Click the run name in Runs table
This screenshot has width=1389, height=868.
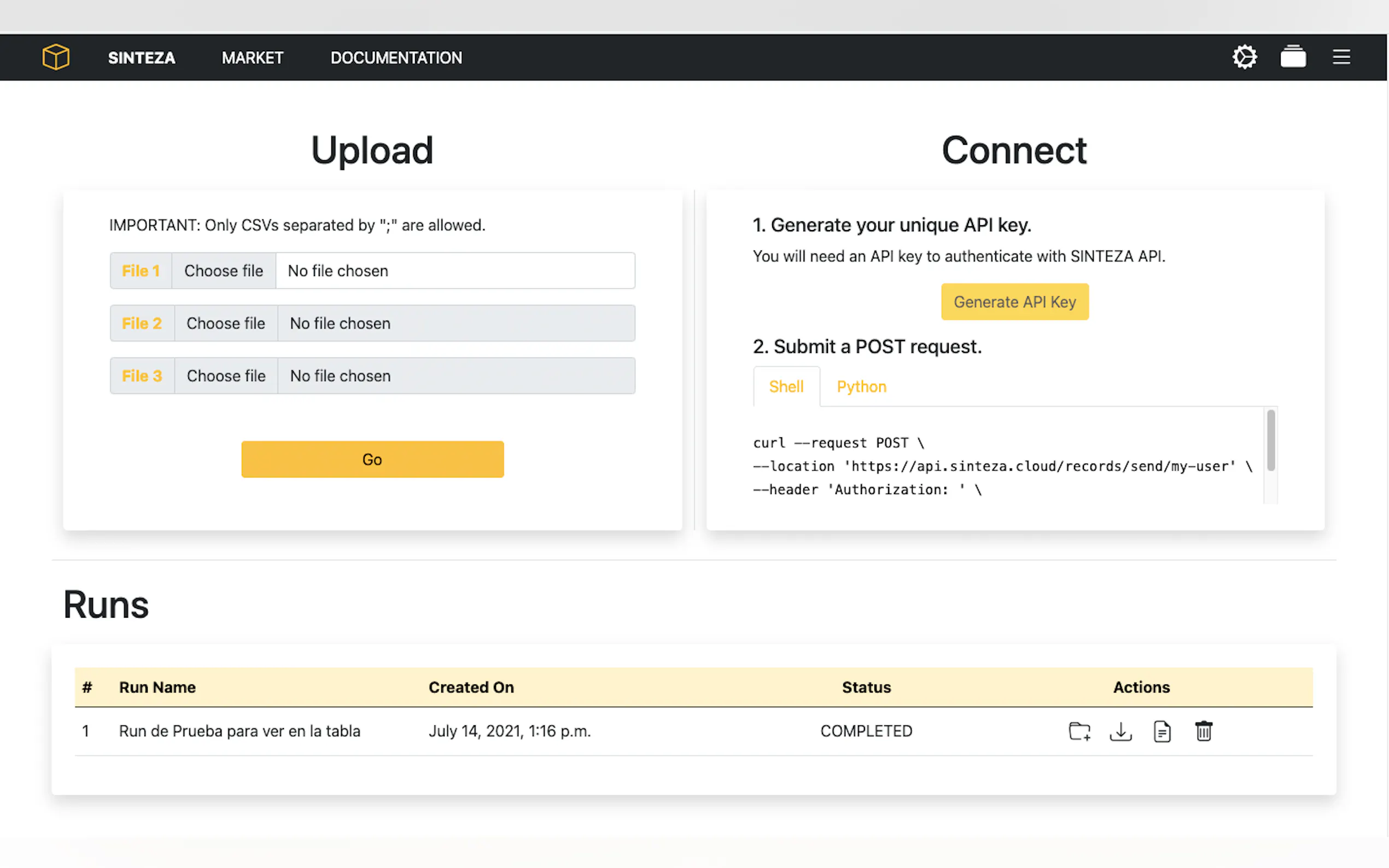click(x=240, y=731)
